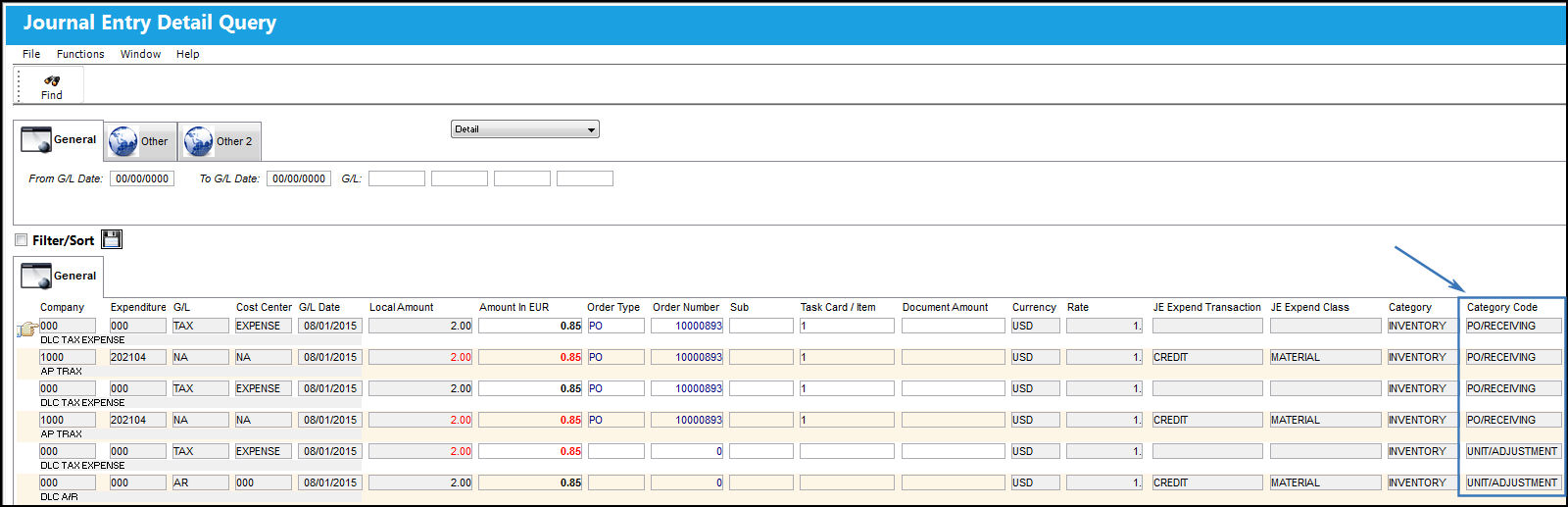Viewport: 1568px width, 507px height.
Task: Click Document Amount column header
Action: pyautogui.click(x=945, y=307)
